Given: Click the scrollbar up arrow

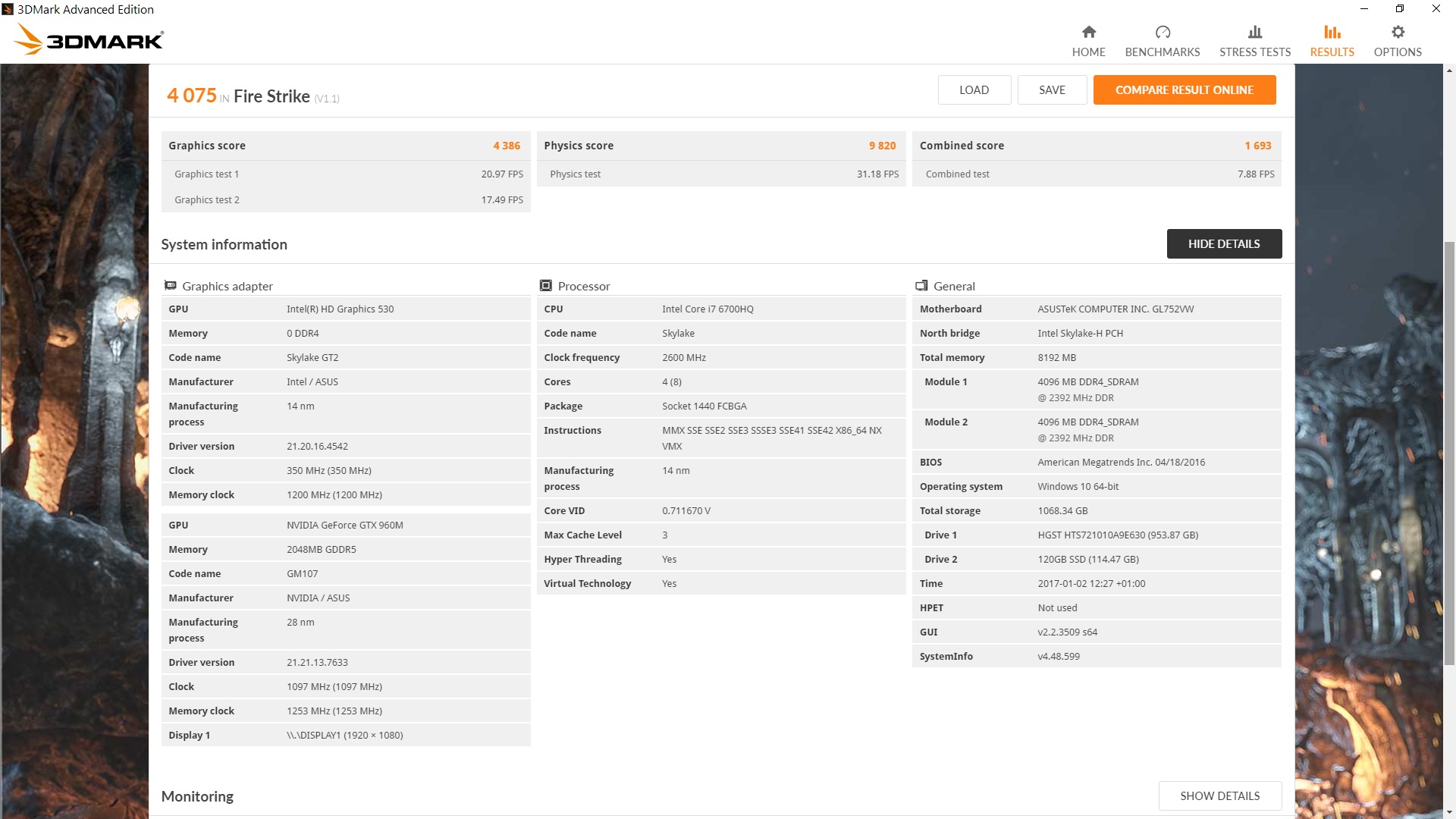Looking at the screenshot, I should [1449, 71].
